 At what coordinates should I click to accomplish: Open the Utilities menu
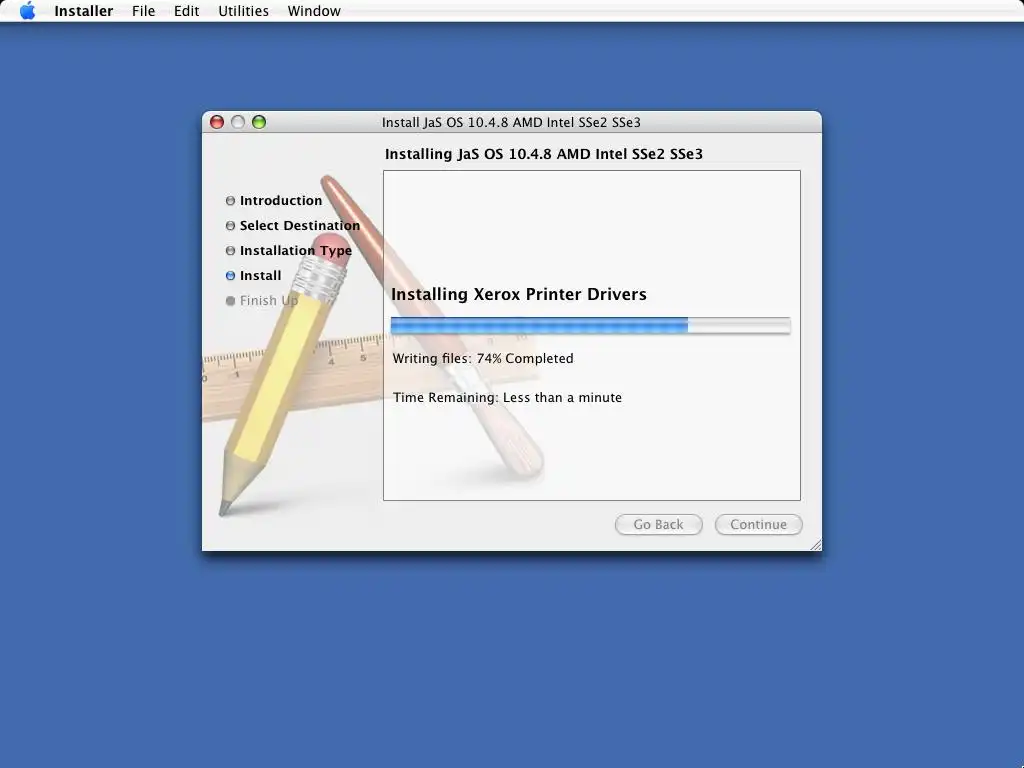click(243, 11)
